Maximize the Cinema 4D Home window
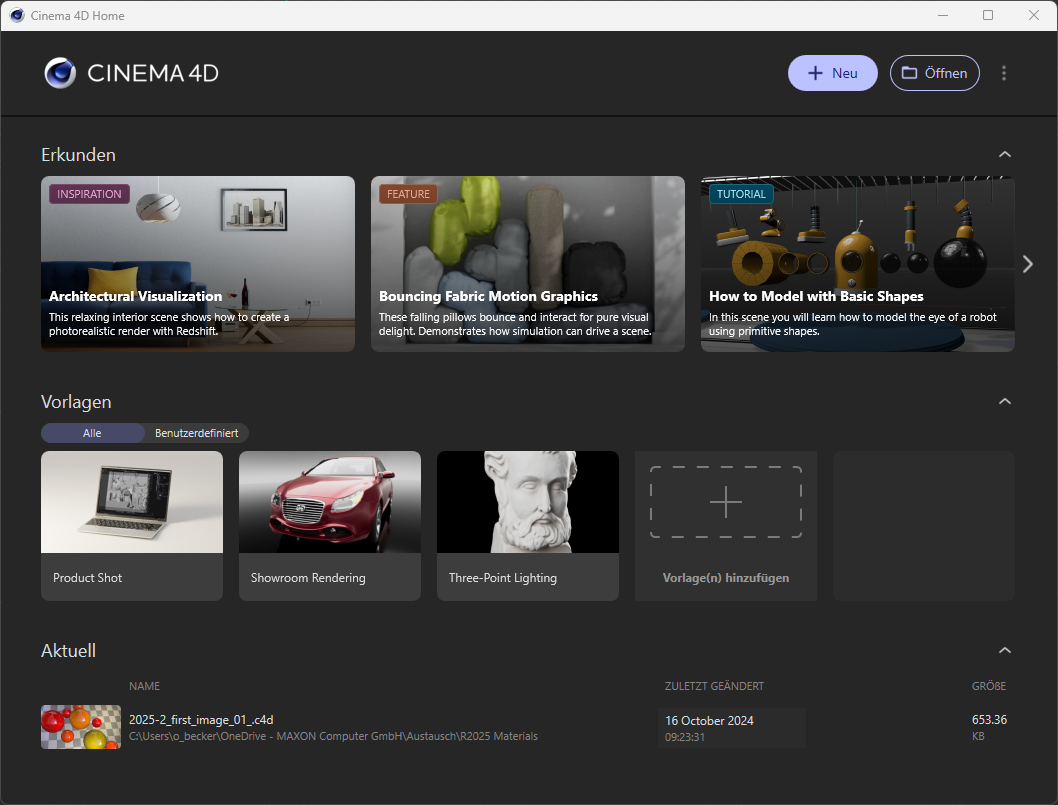Image resolution: width=1058 pixels, height=805 pixels. click(988, 16)
